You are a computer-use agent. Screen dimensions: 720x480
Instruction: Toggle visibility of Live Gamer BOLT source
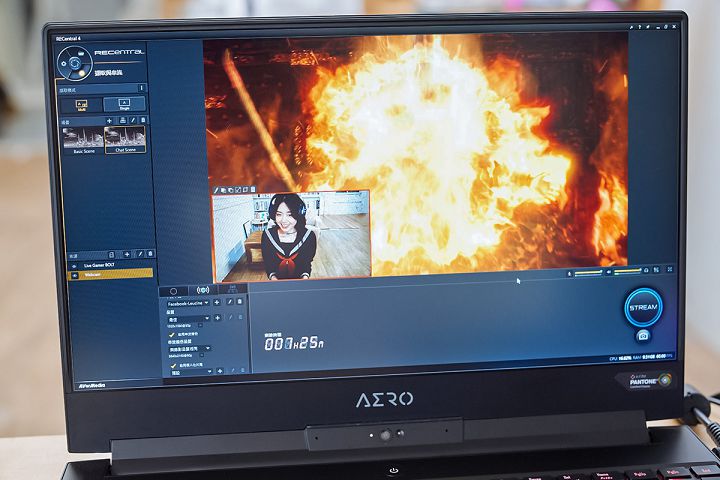74,266
